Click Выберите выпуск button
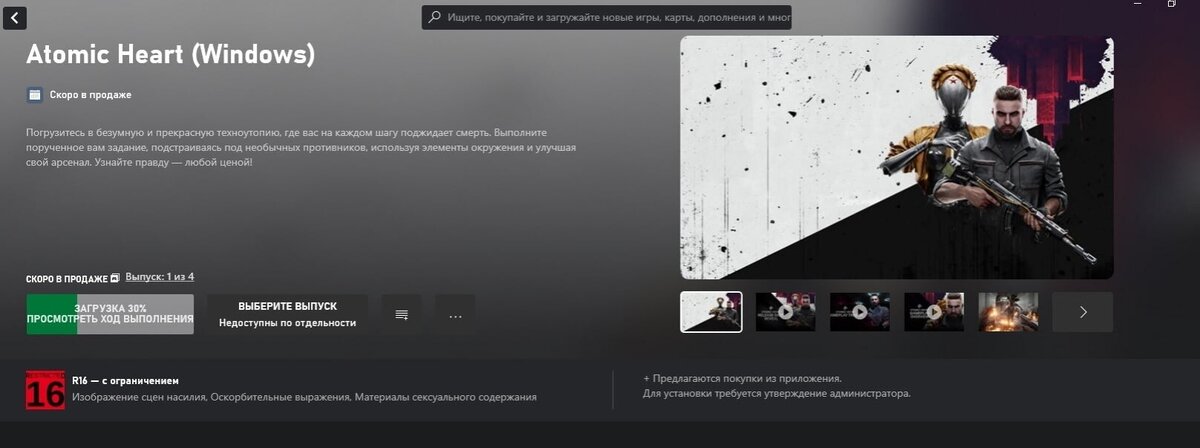1200x448 pixels. [287, 314]
